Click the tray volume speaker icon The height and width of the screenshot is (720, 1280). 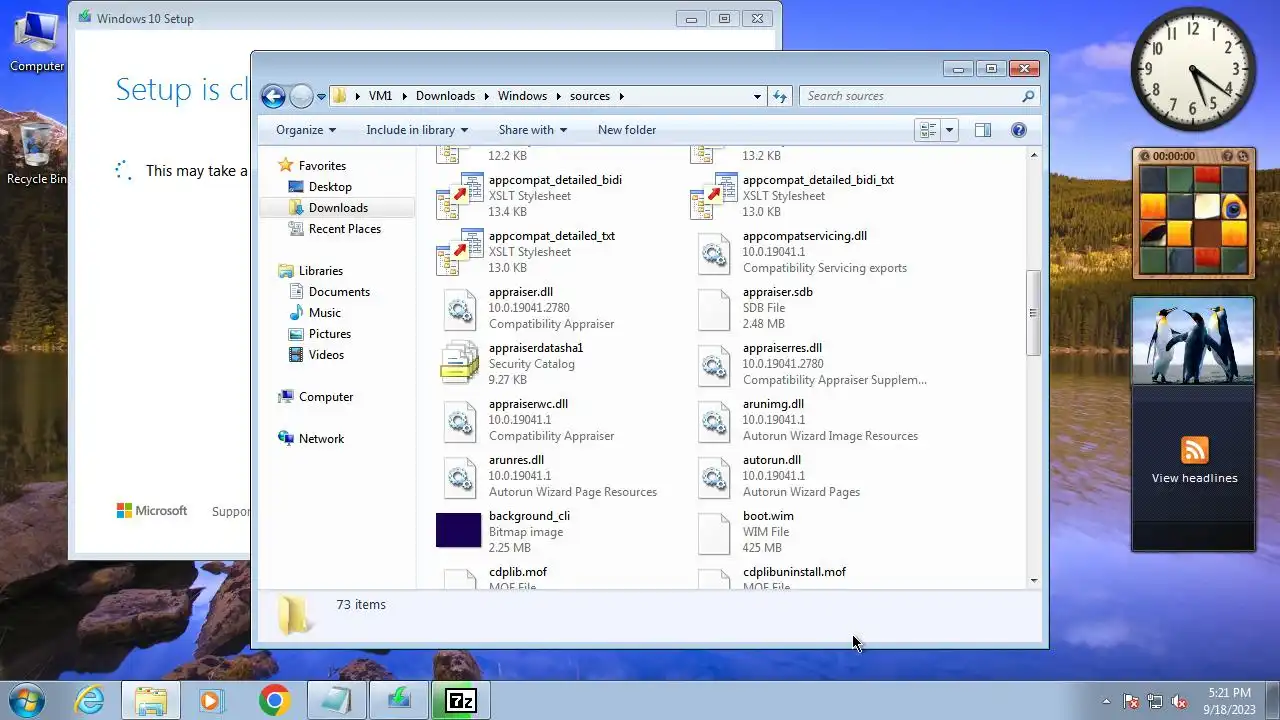tap(1179, 702)
